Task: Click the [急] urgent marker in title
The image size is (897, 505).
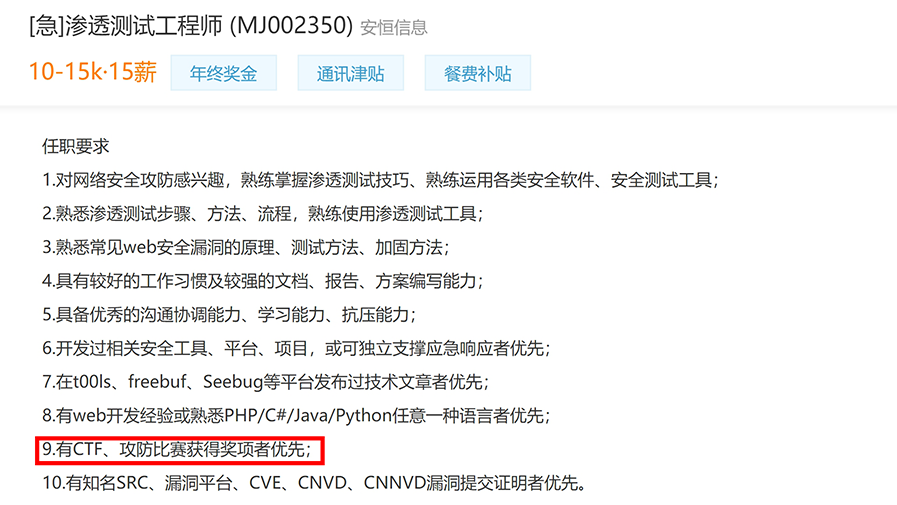Action: click(x=46, y=26)
